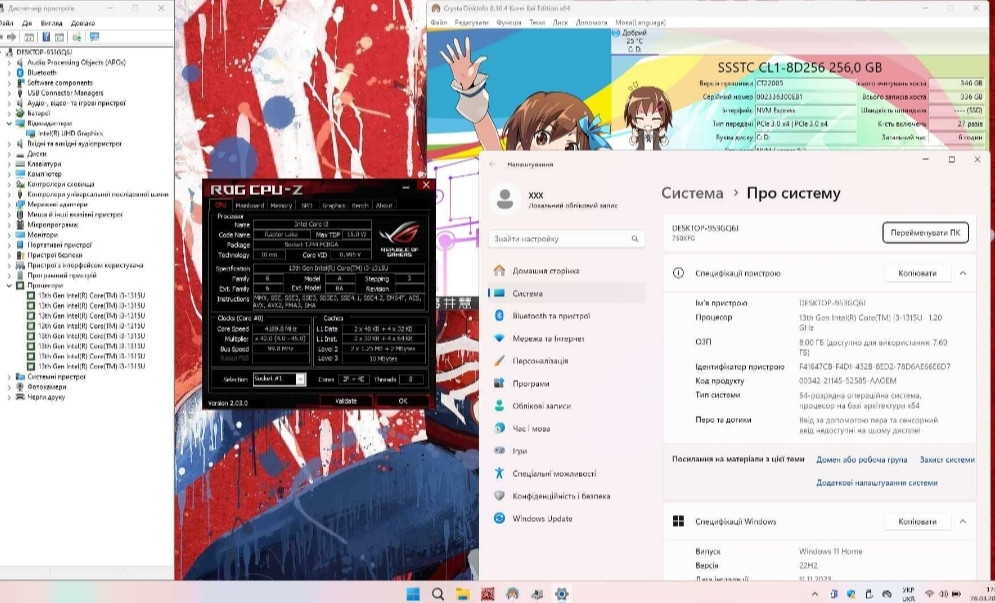Click the Знайти настройку search field
Viewport: 995px width, 603px height.
click(x=565, y=239)
